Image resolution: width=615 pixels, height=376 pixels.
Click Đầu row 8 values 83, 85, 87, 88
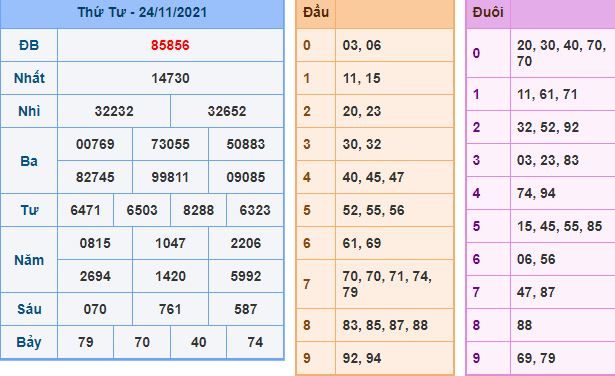pos(385,325)
